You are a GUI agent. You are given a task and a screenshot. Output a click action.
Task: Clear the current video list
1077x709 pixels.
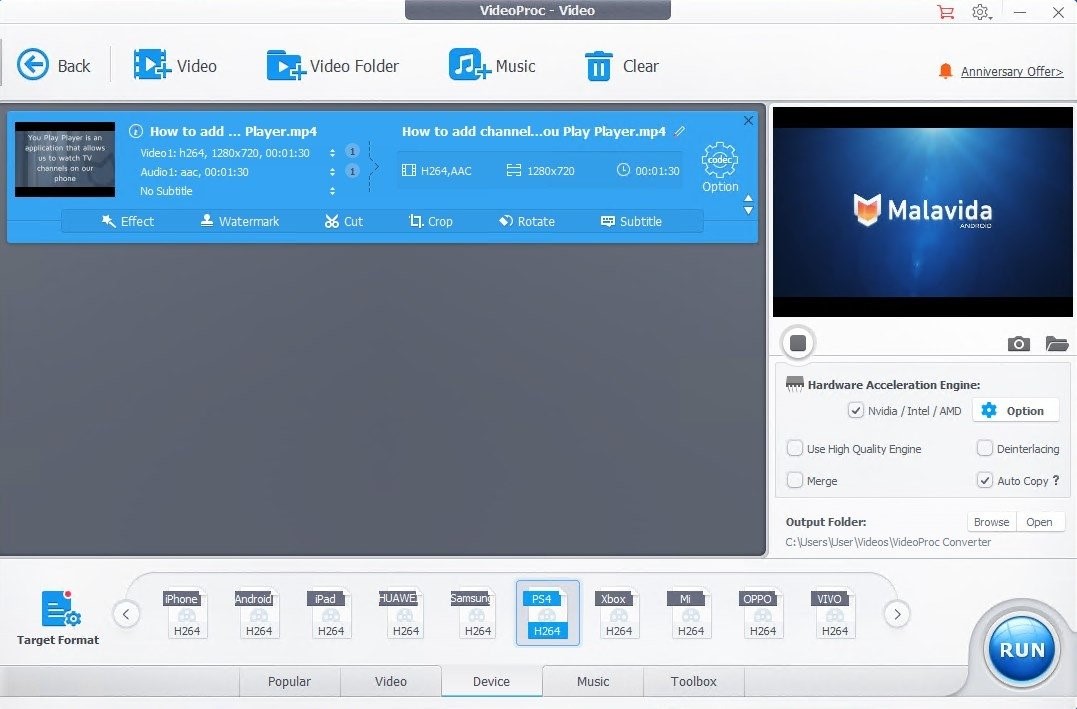click(x=622, y=65)
